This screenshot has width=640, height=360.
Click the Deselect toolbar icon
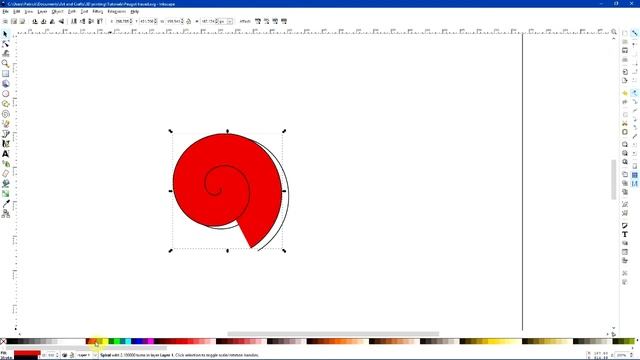click(x=22, y=21)
